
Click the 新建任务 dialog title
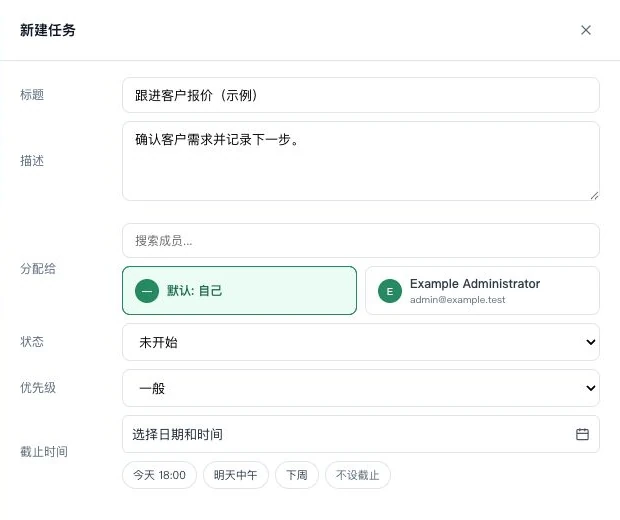pos(48,30)
